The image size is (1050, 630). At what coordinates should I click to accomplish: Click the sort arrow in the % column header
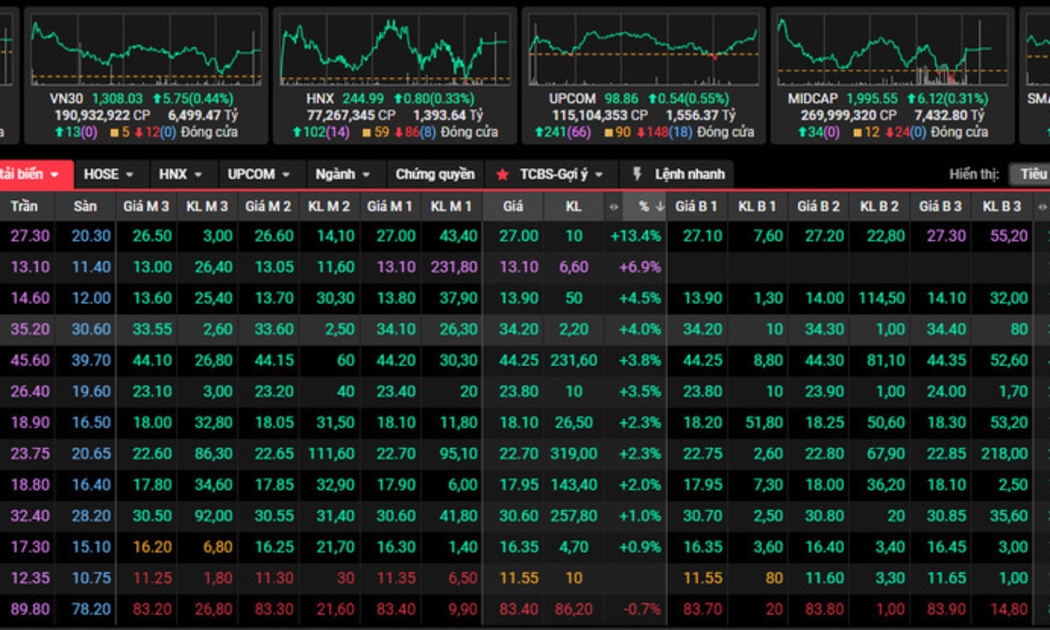[660, 207]
